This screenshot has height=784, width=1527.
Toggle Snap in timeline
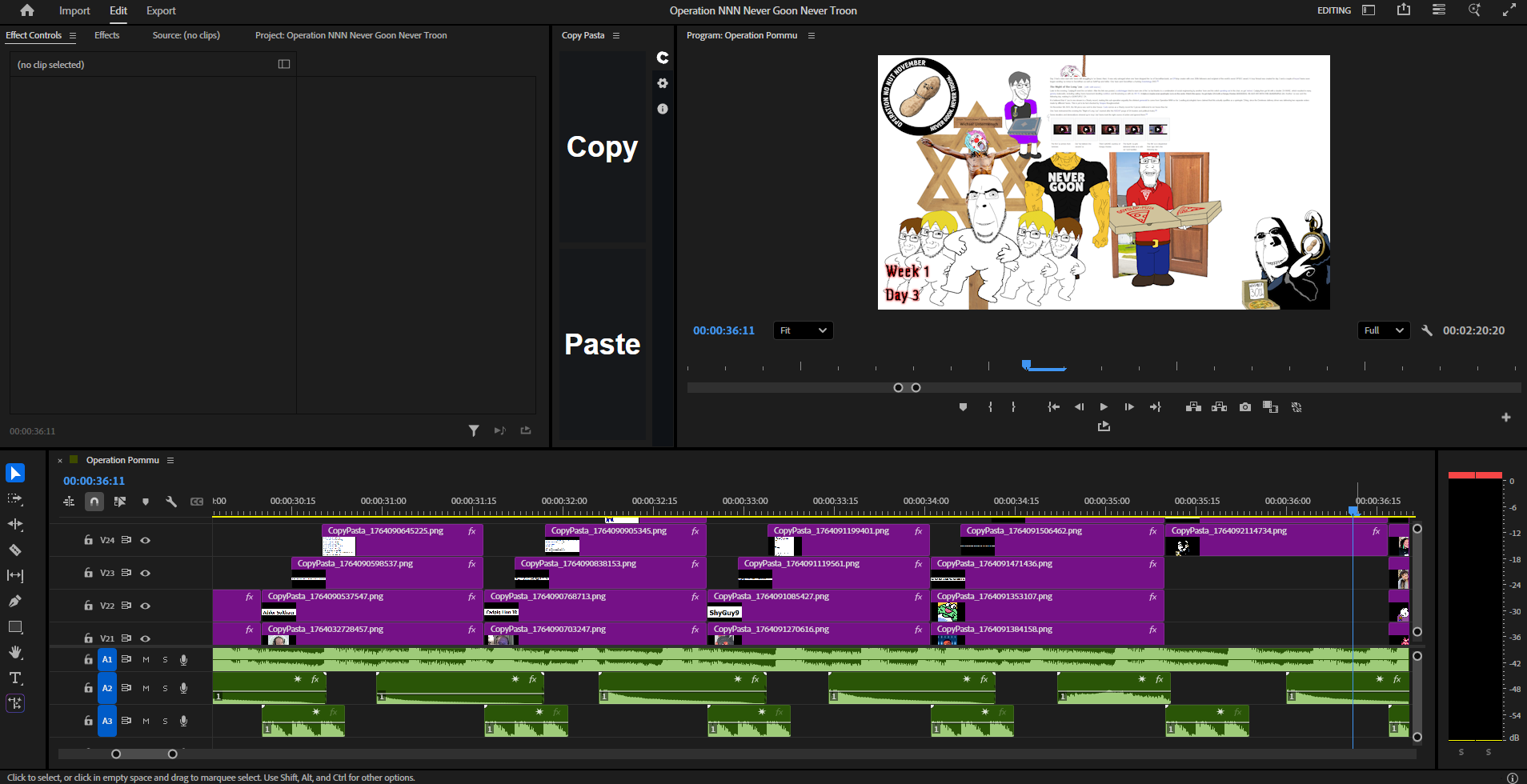pyautogui.click(x=94, y=502)
